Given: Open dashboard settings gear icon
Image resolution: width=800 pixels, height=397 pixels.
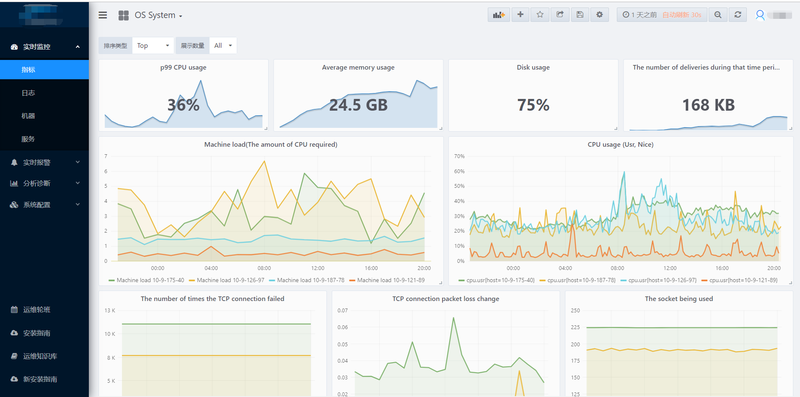Looking at the screenshot, I should [x=599, y=15].
